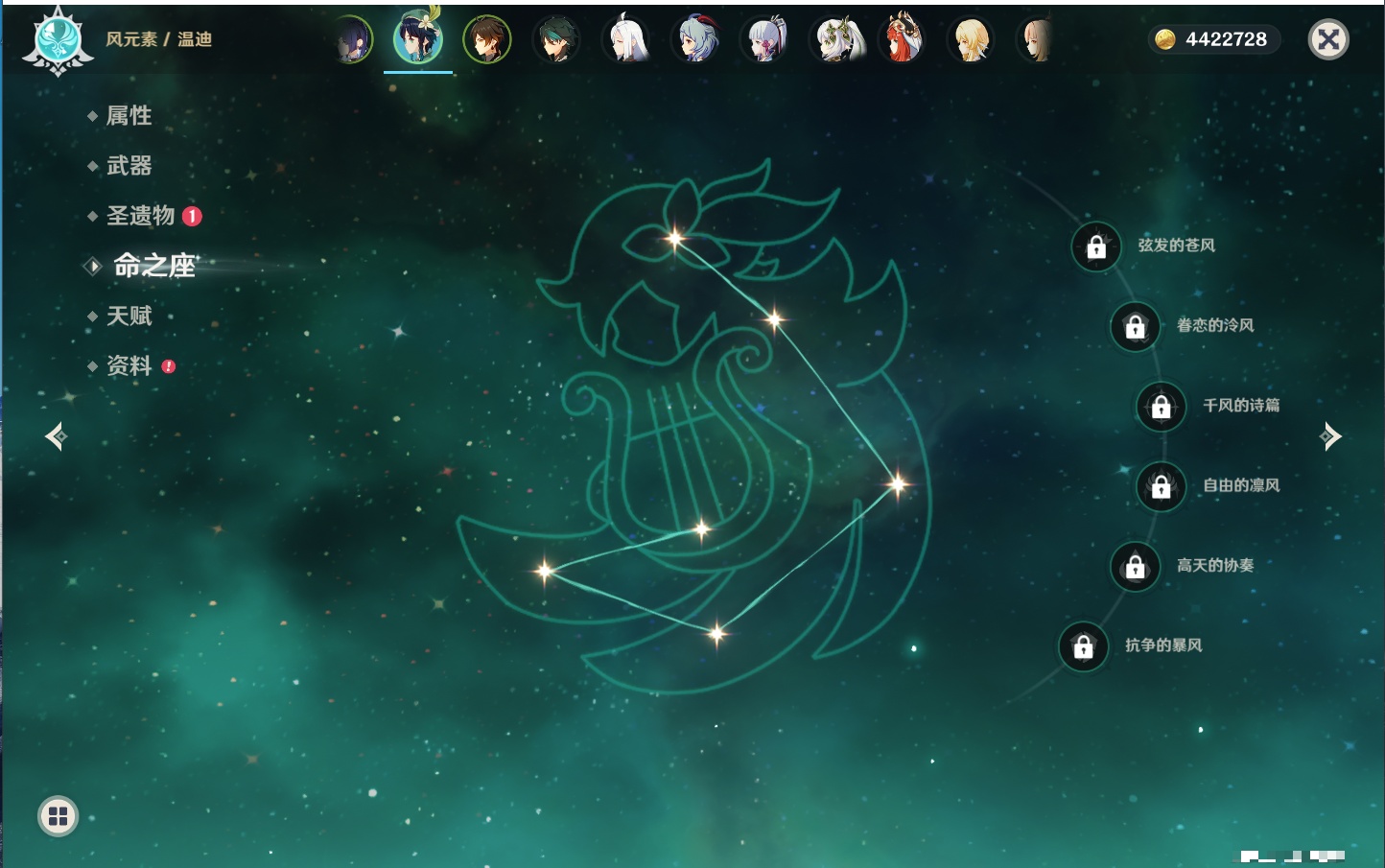
Task: Click the 千风的诗篇 lock icon
Action: (x=1161, y=407)
